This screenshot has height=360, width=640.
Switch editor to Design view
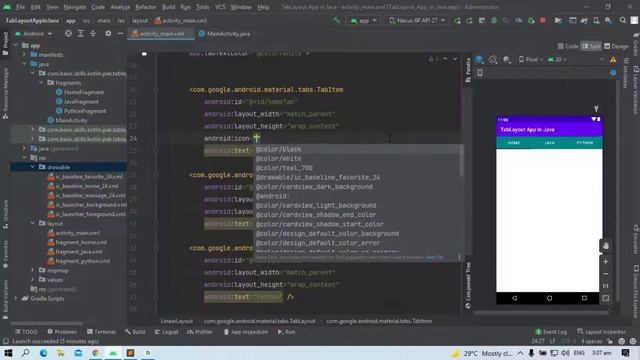click(616, 46)
